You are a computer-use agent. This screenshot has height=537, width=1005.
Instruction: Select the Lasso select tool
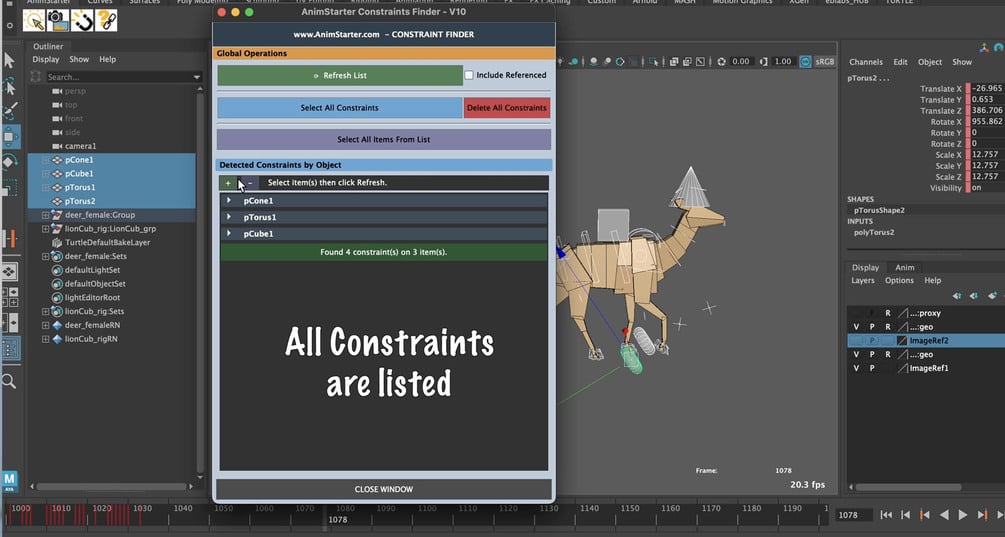click(x=10, y=86)
